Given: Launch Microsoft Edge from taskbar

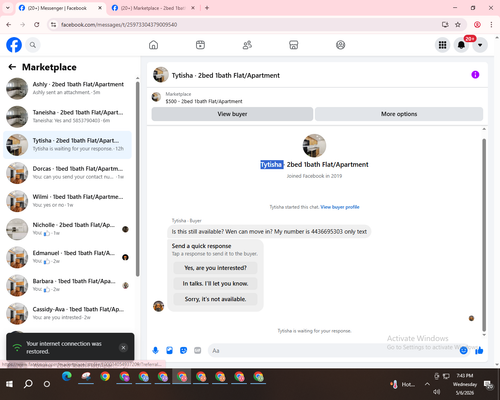Looking at the screenshot, I should pyautogui.click(x=67, y=376).
